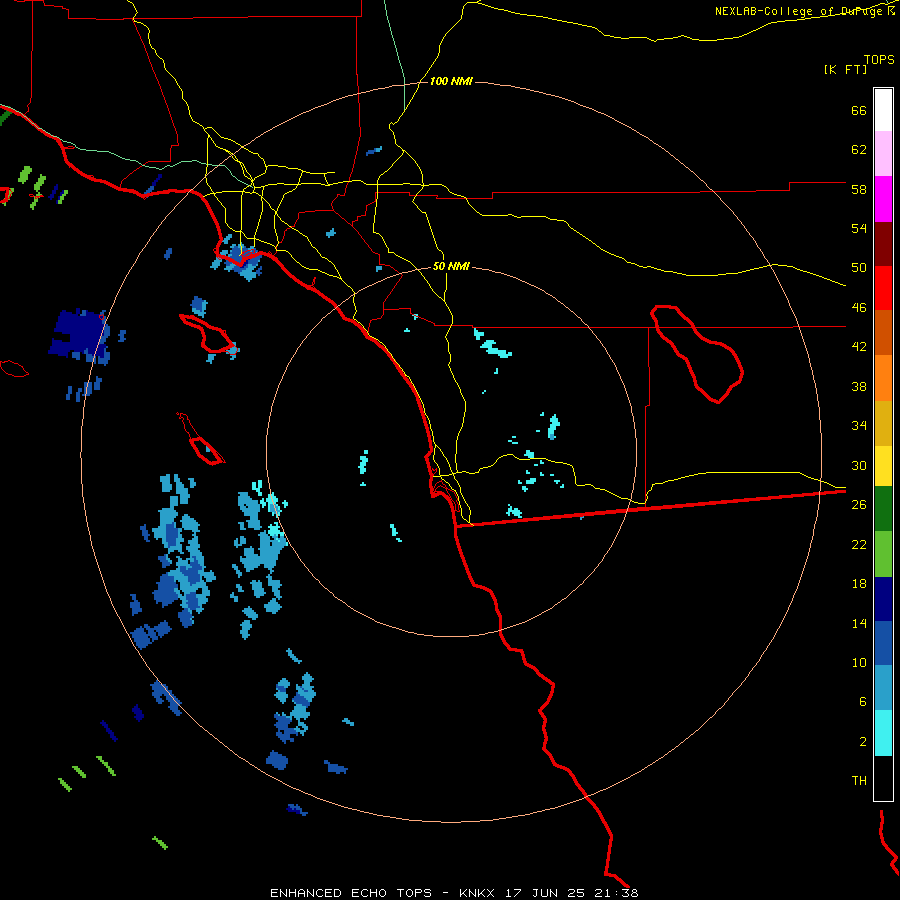Screen dimensions: 900x900
Task: Click the "22" legend value
Action: 859,544
